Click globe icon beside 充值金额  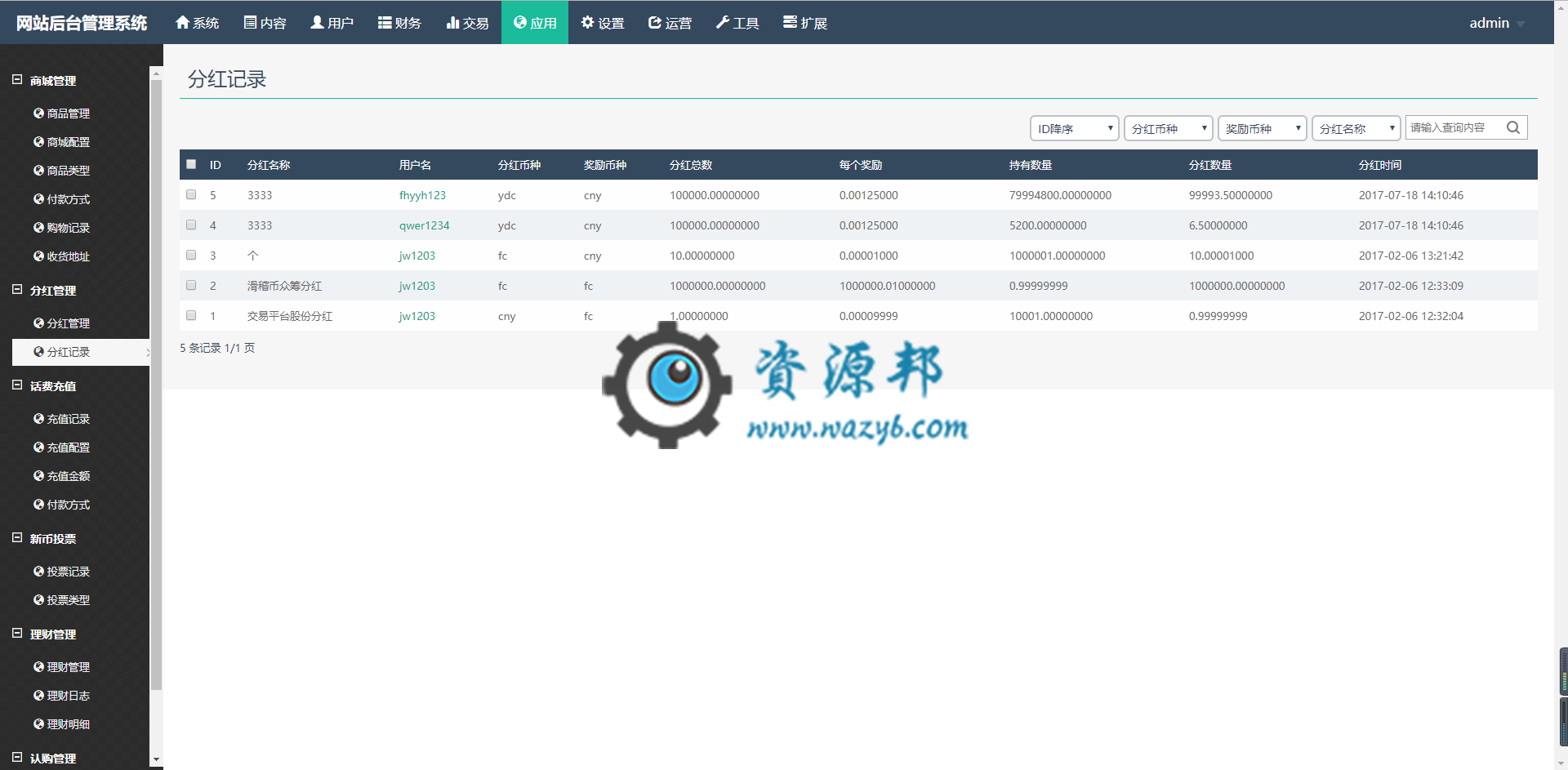(38, 475)
